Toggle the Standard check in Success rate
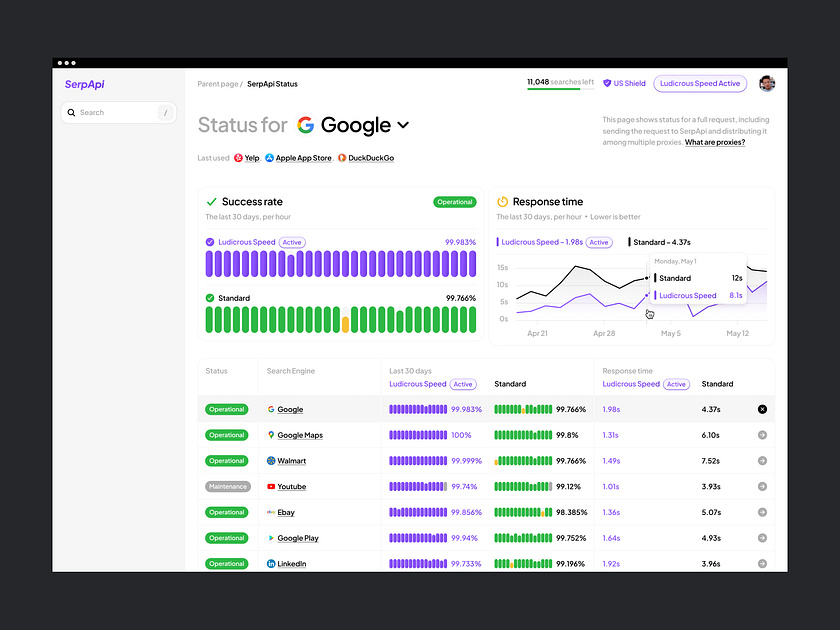 [210, 298]
